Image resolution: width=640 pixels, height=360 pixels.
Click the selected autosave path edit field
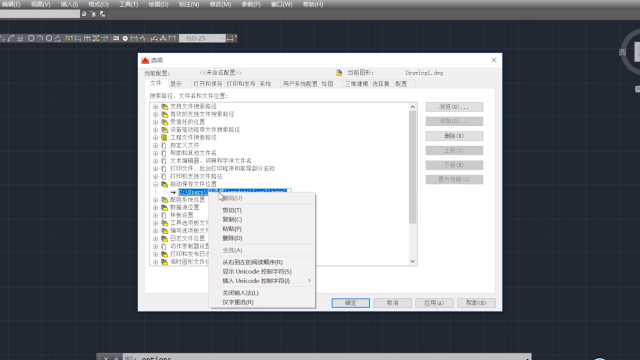tap(234, 192)
